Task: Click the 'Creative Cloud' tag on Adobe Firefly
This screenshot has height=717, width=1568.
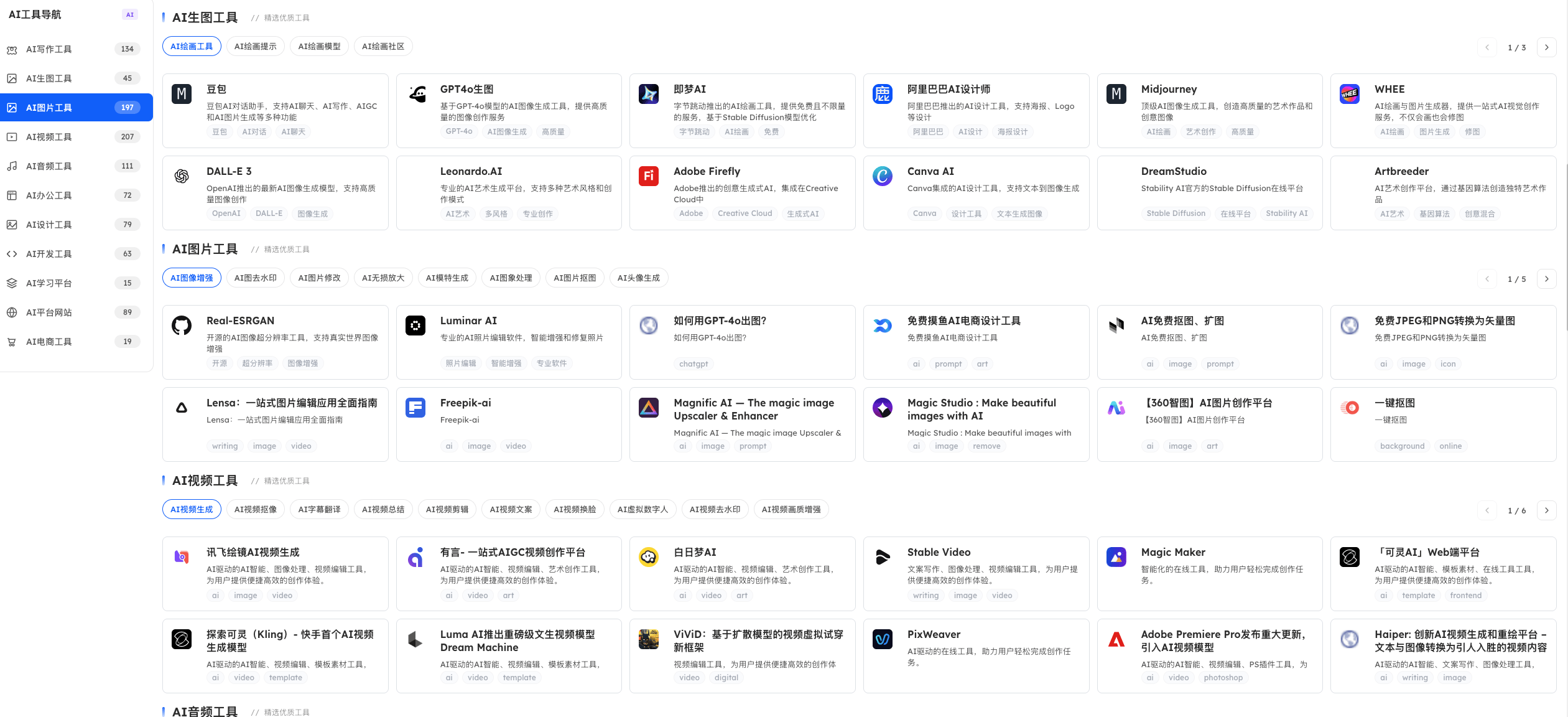Action: (x=745, y=213)
